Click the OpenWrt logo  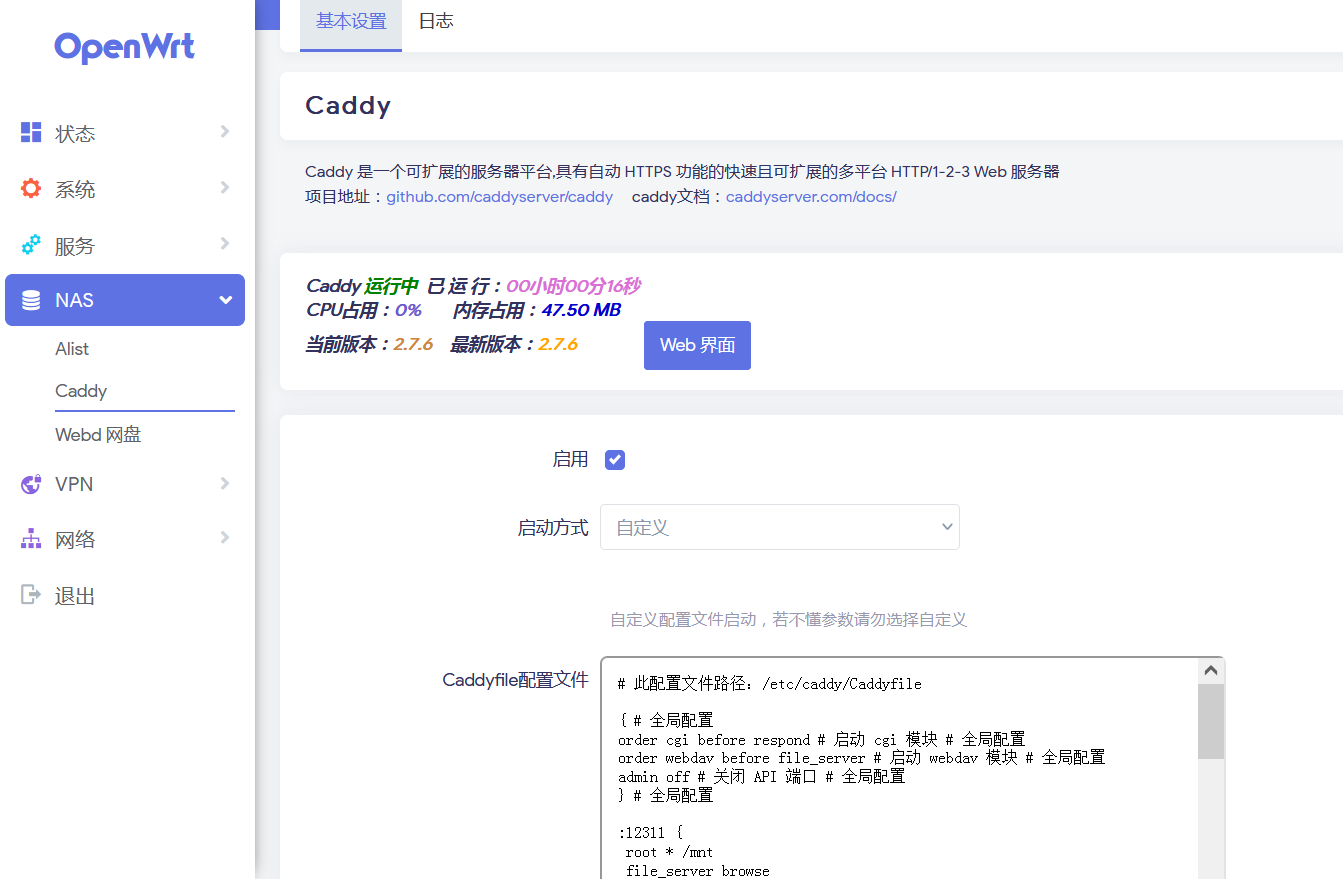click(125, 47)
